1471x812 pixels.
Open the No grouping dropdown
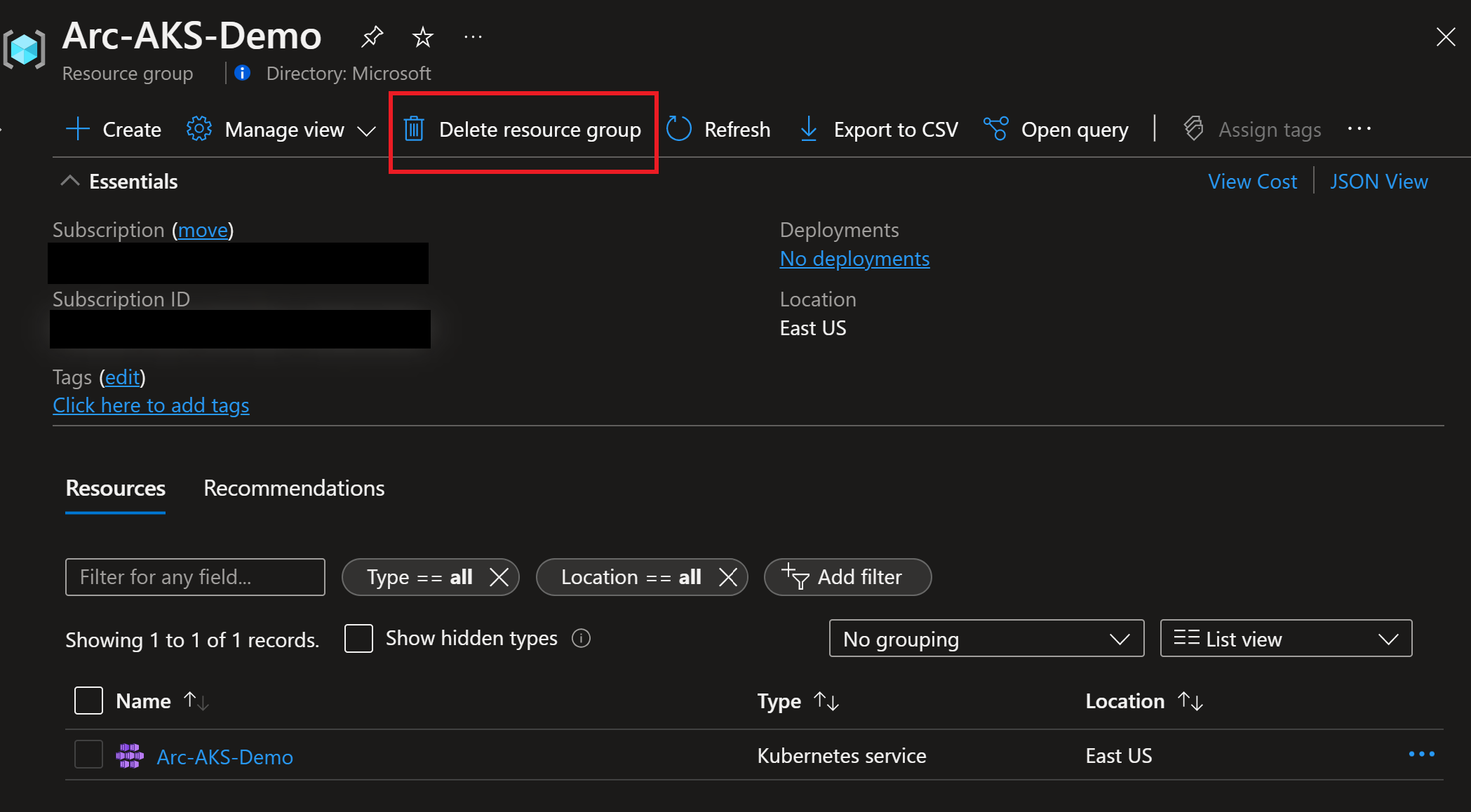coord(986,639)
